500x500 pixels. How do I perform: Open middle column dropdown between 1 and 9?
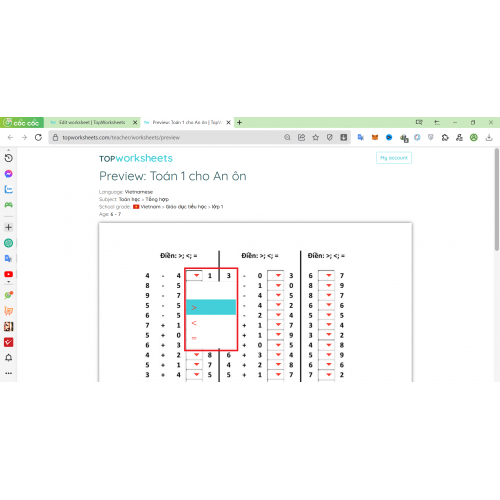click(275, 335)
